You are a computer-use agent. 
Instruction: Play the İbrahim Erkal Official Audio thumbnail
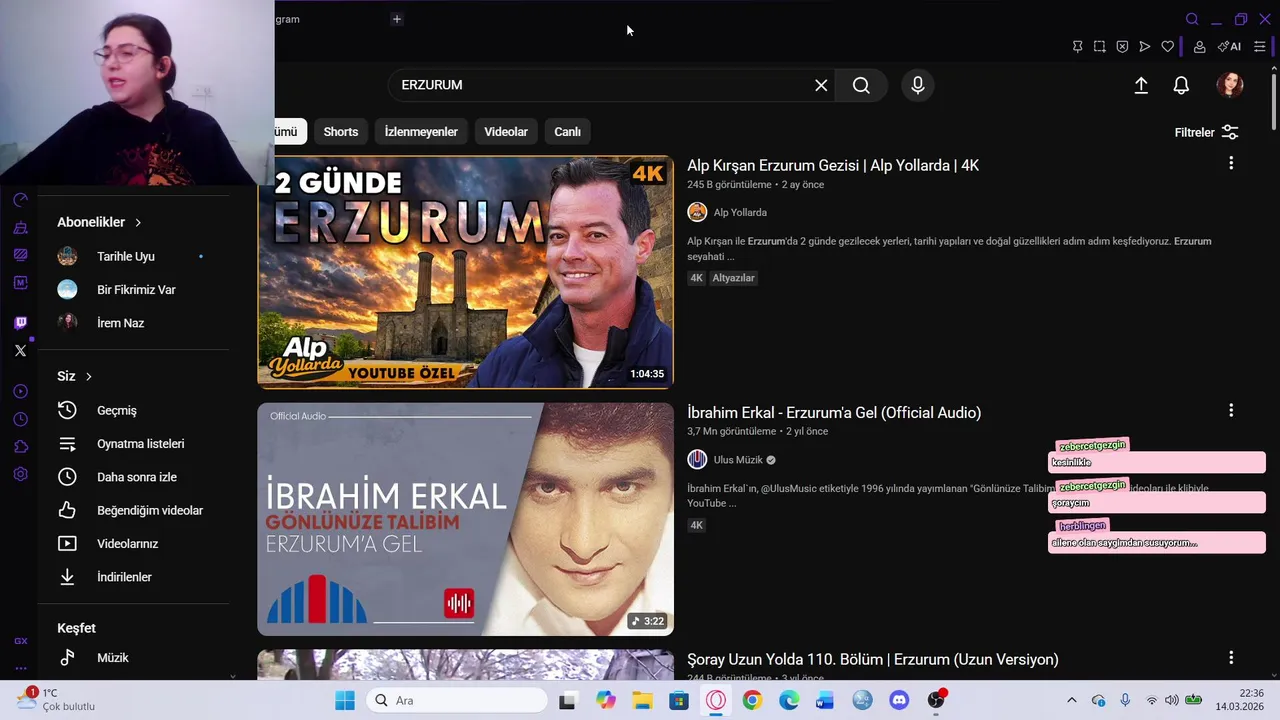465,519
